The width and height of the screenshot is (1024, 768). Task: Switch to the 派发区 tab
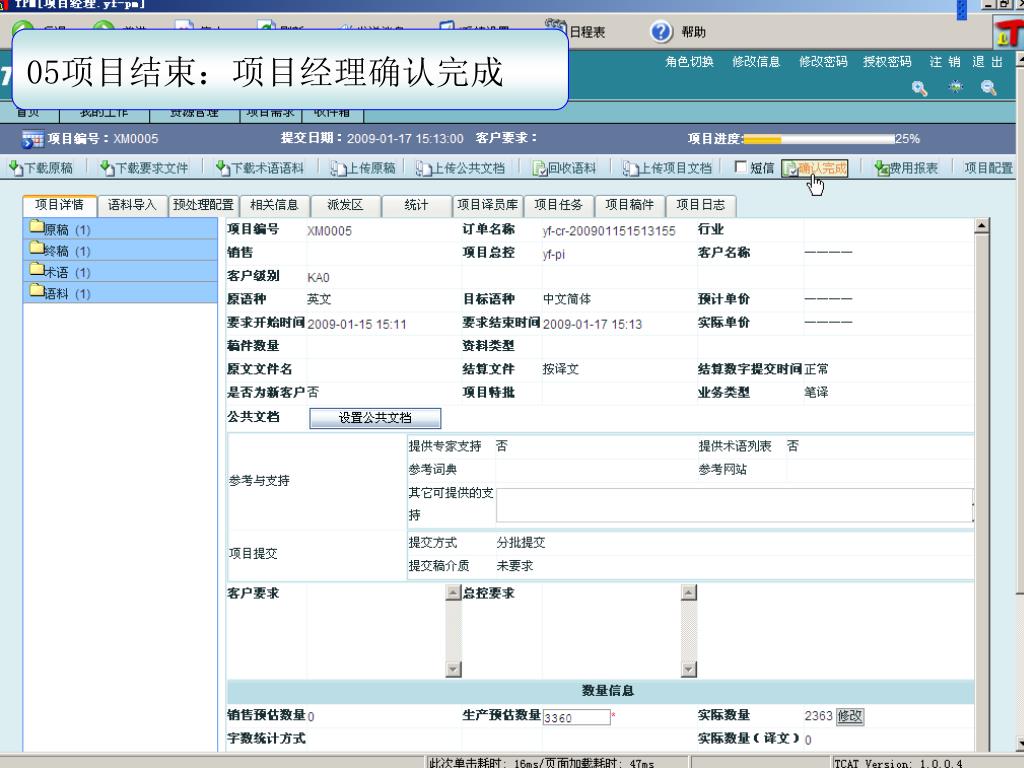click(x=345, y=205)
